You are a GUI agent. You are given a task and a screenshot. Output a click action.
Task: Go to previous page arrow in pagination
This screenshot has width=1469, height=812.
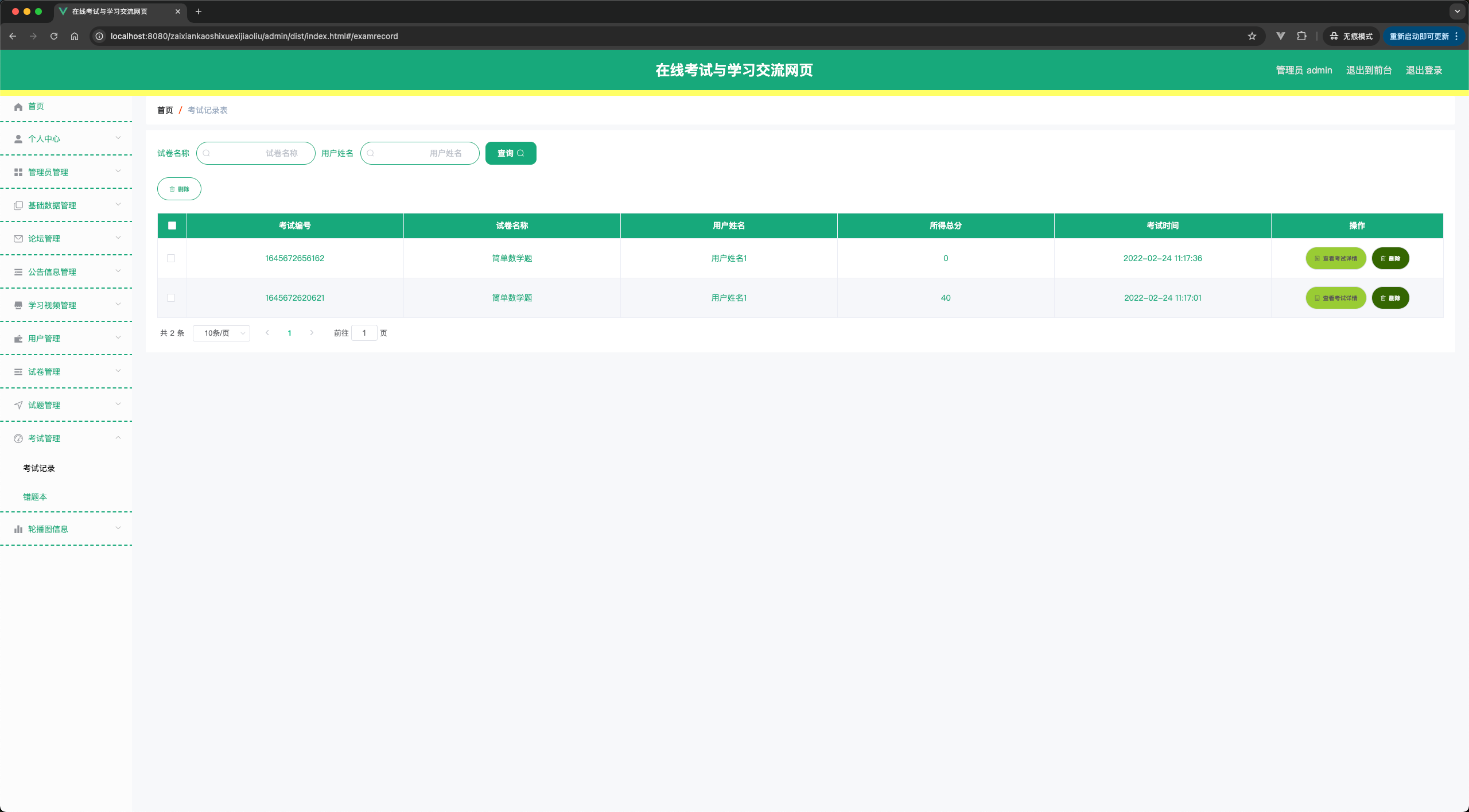(x=267, y=333)
